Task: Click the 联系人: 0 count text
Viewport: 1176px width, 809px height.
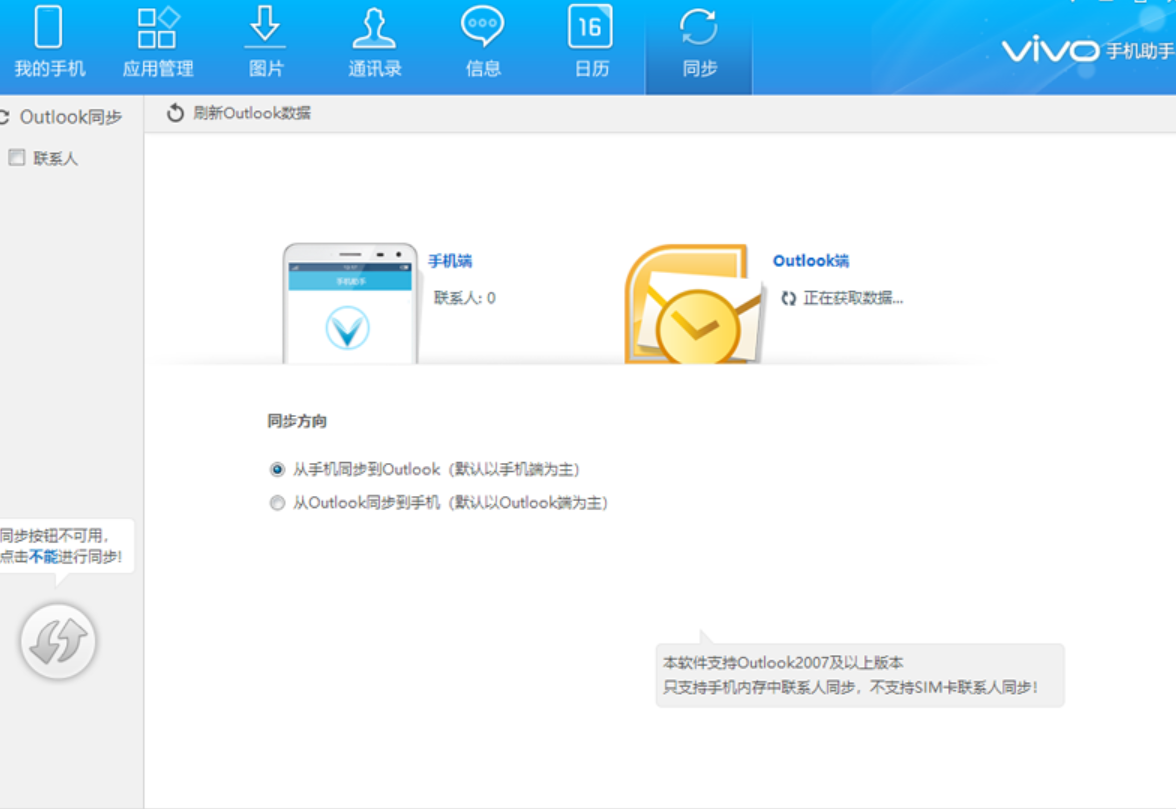Action: pos(464,298)
